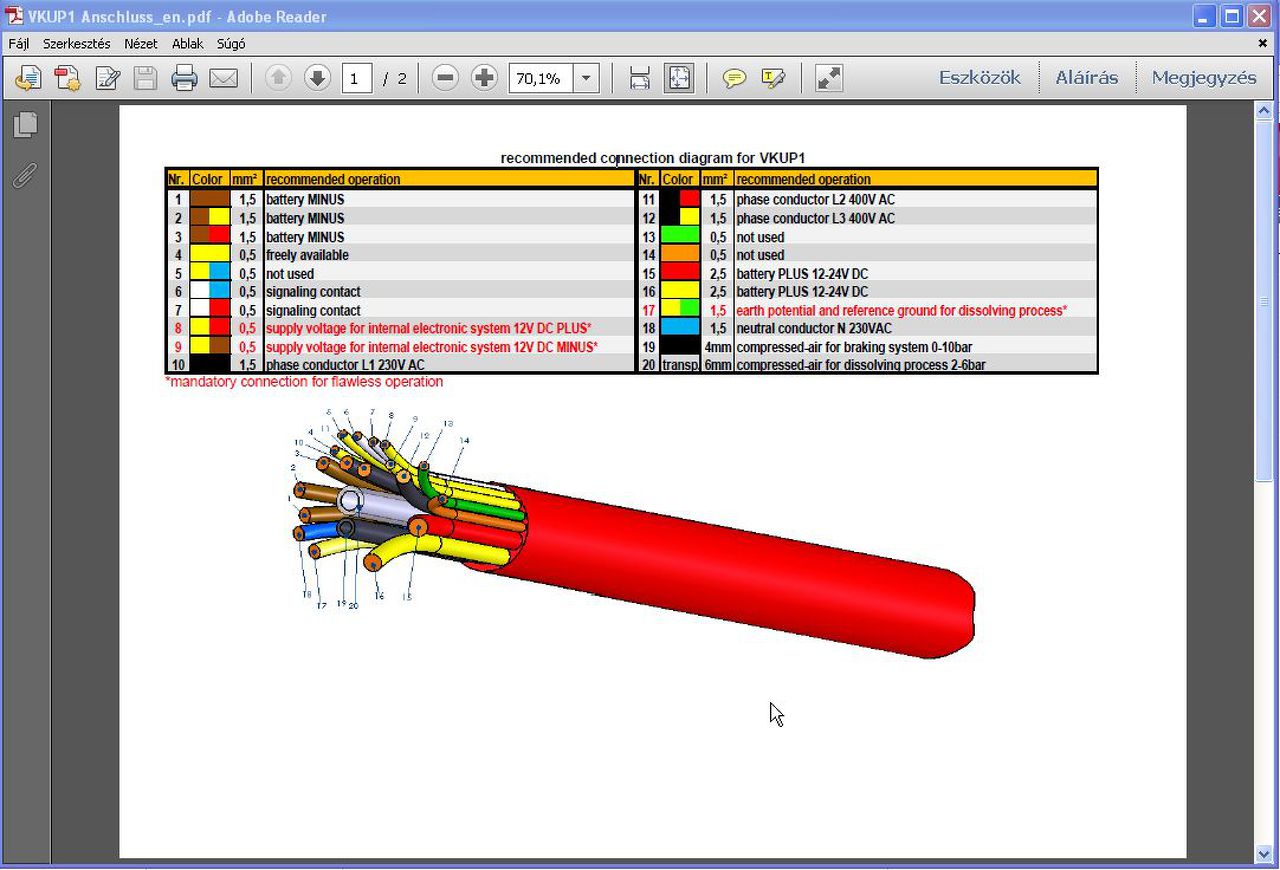
Task: Switch to read mode view
Action: pos(829,78)
